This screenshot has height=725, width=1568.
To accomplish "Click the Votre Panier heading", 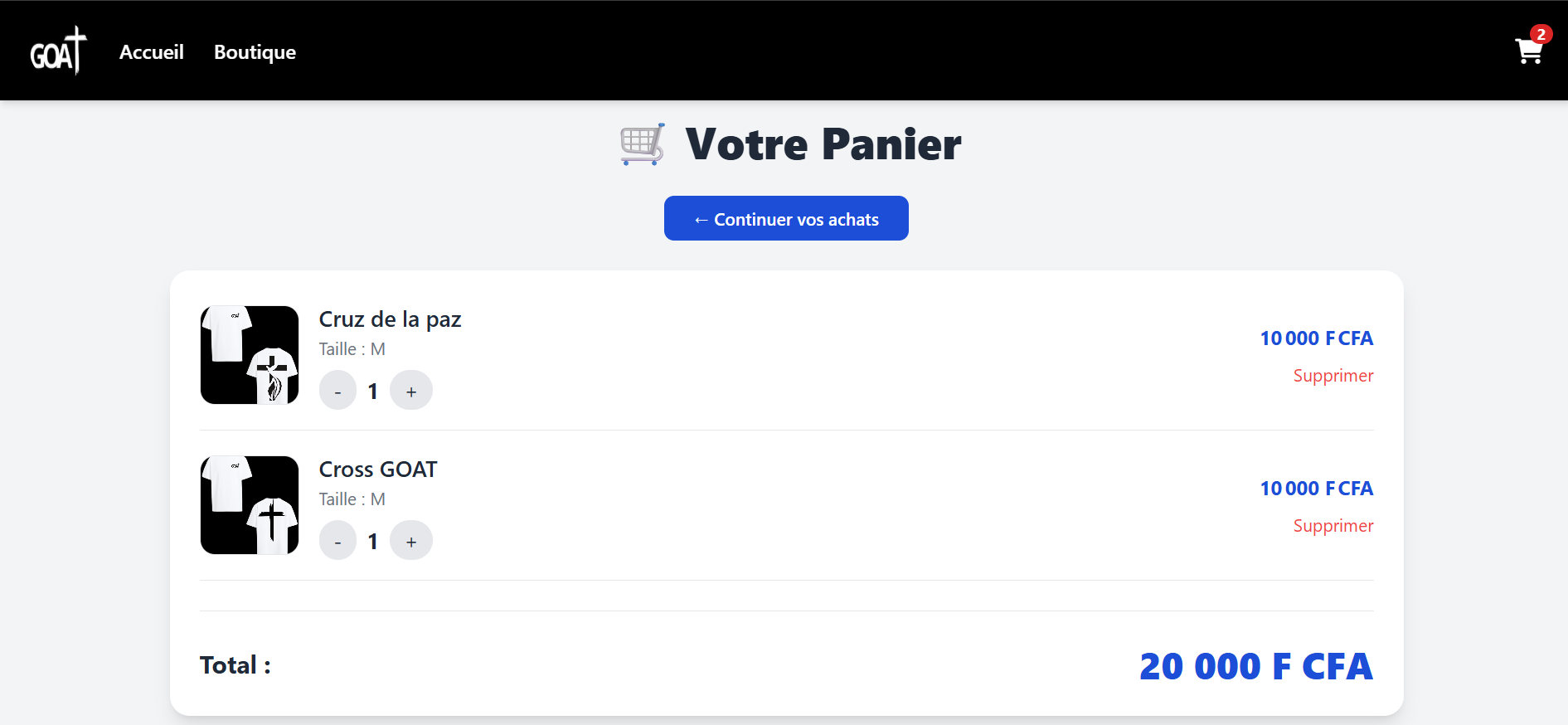I will point(823,144).
